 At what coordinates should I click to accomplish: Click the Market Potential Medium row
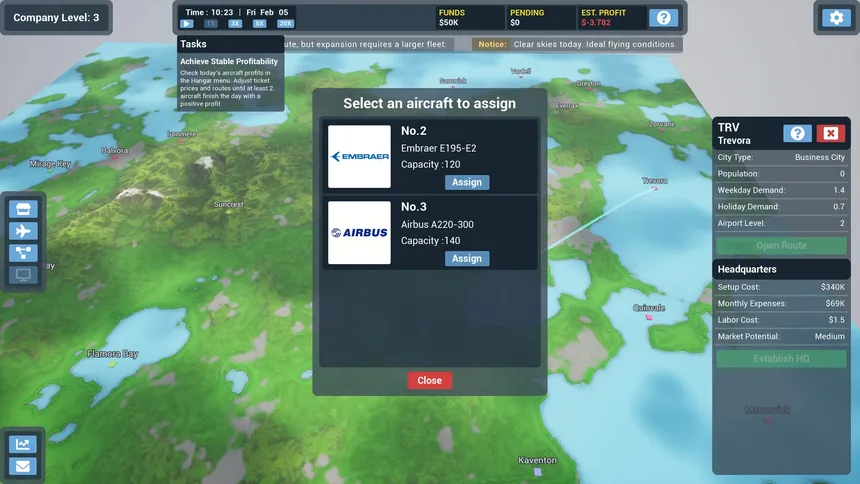[781, 336]
